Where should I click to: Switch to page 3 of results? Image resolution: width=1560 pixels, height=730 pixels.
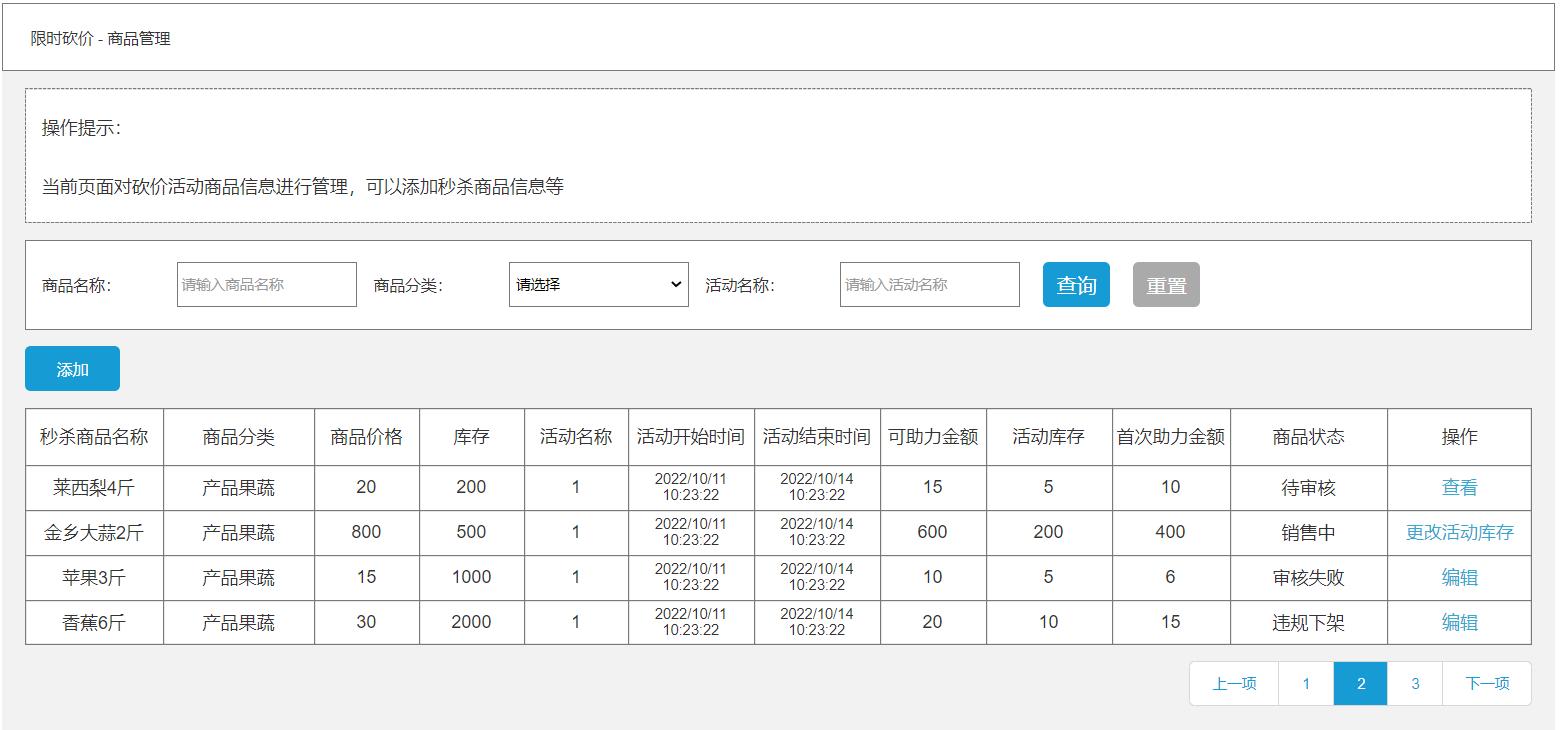pos(1414,683)
